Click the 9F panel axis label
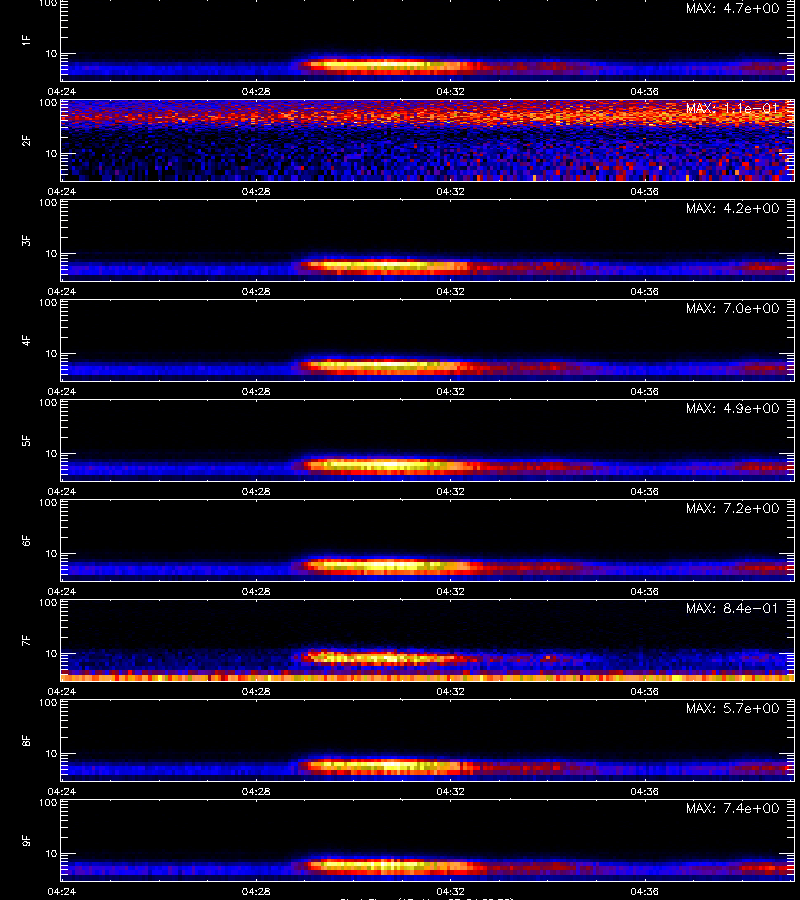The width and height of the screenshot is (800, 900). tap(26, 841)
